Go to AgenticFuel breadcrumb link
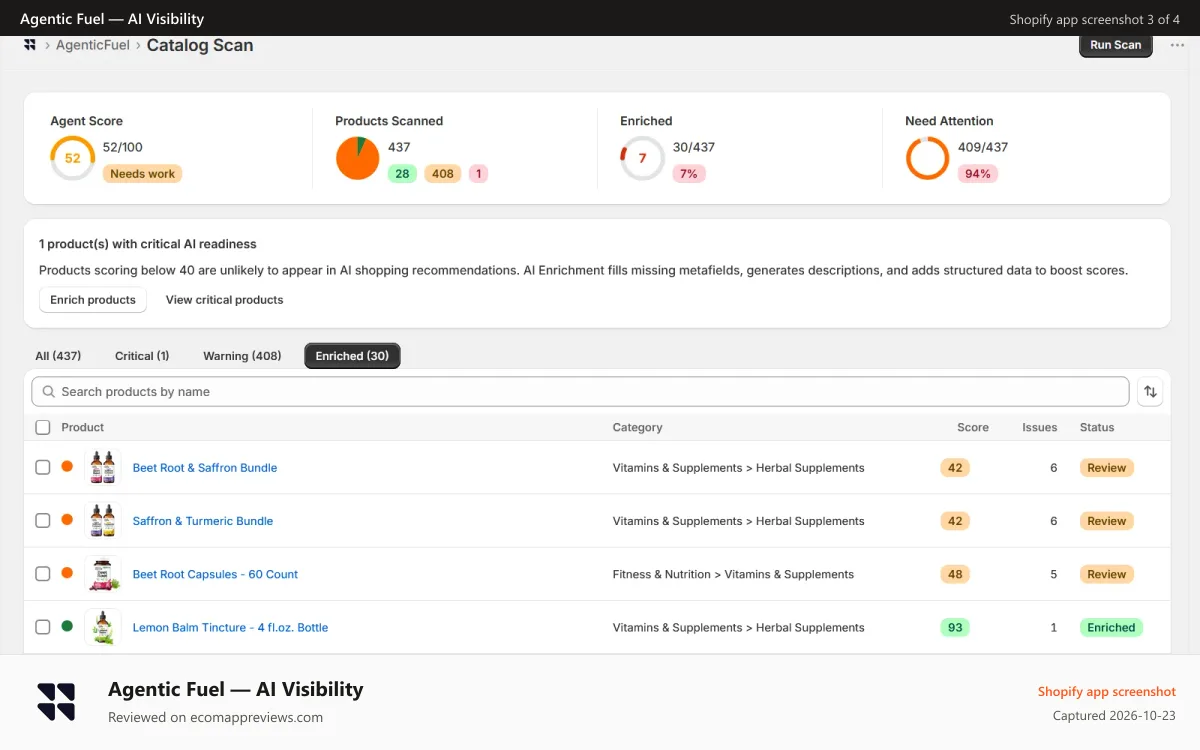 (93, 45)
